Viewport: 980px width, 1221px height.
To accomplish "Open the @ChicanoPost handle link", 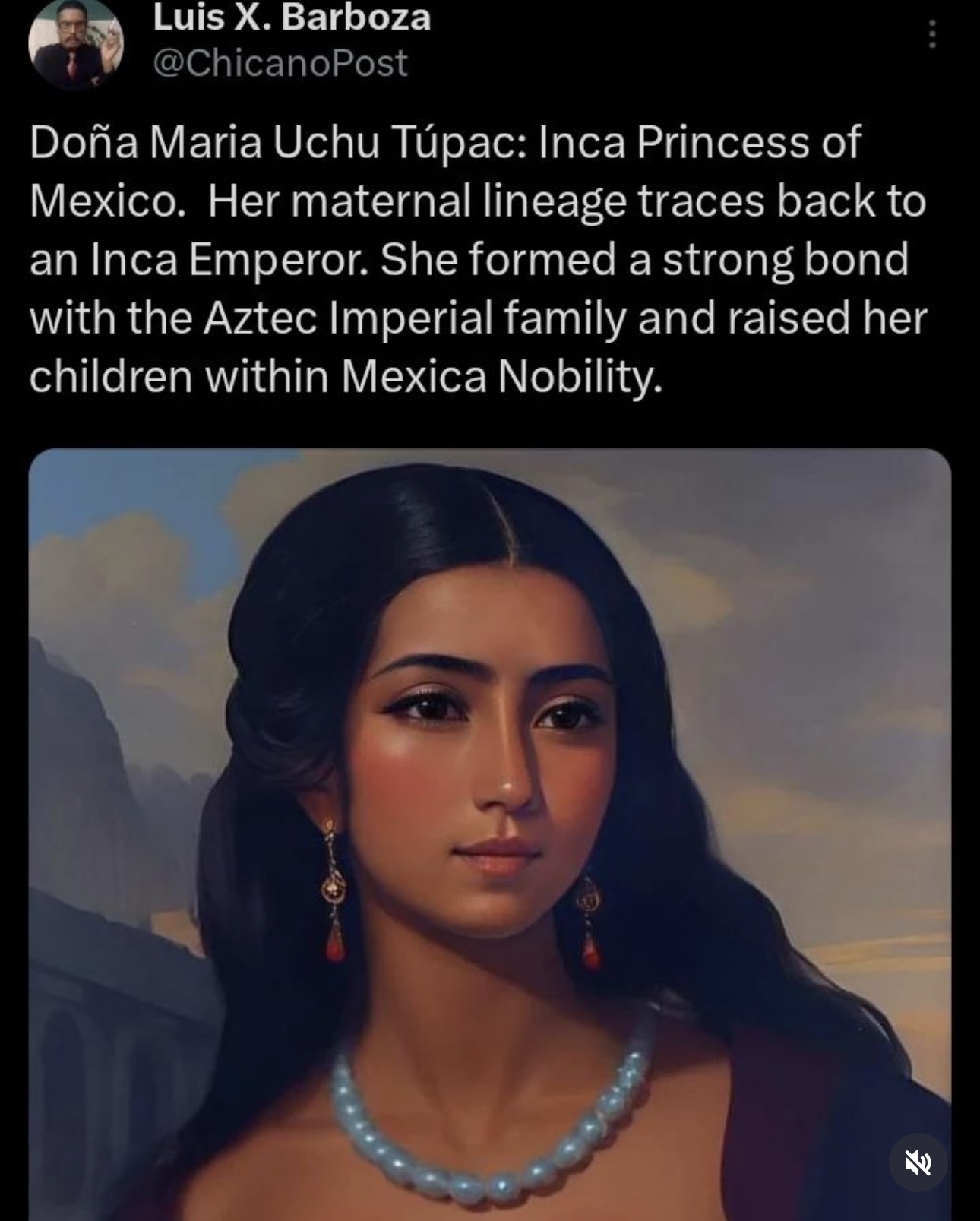I will click(x=280, y=63).
